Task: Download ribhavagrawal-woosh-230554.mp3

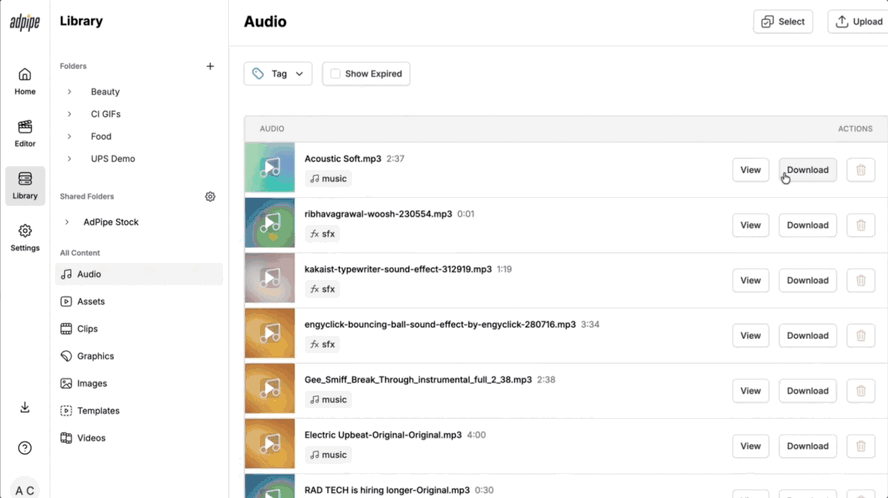Action: click(x=808, y=225)
